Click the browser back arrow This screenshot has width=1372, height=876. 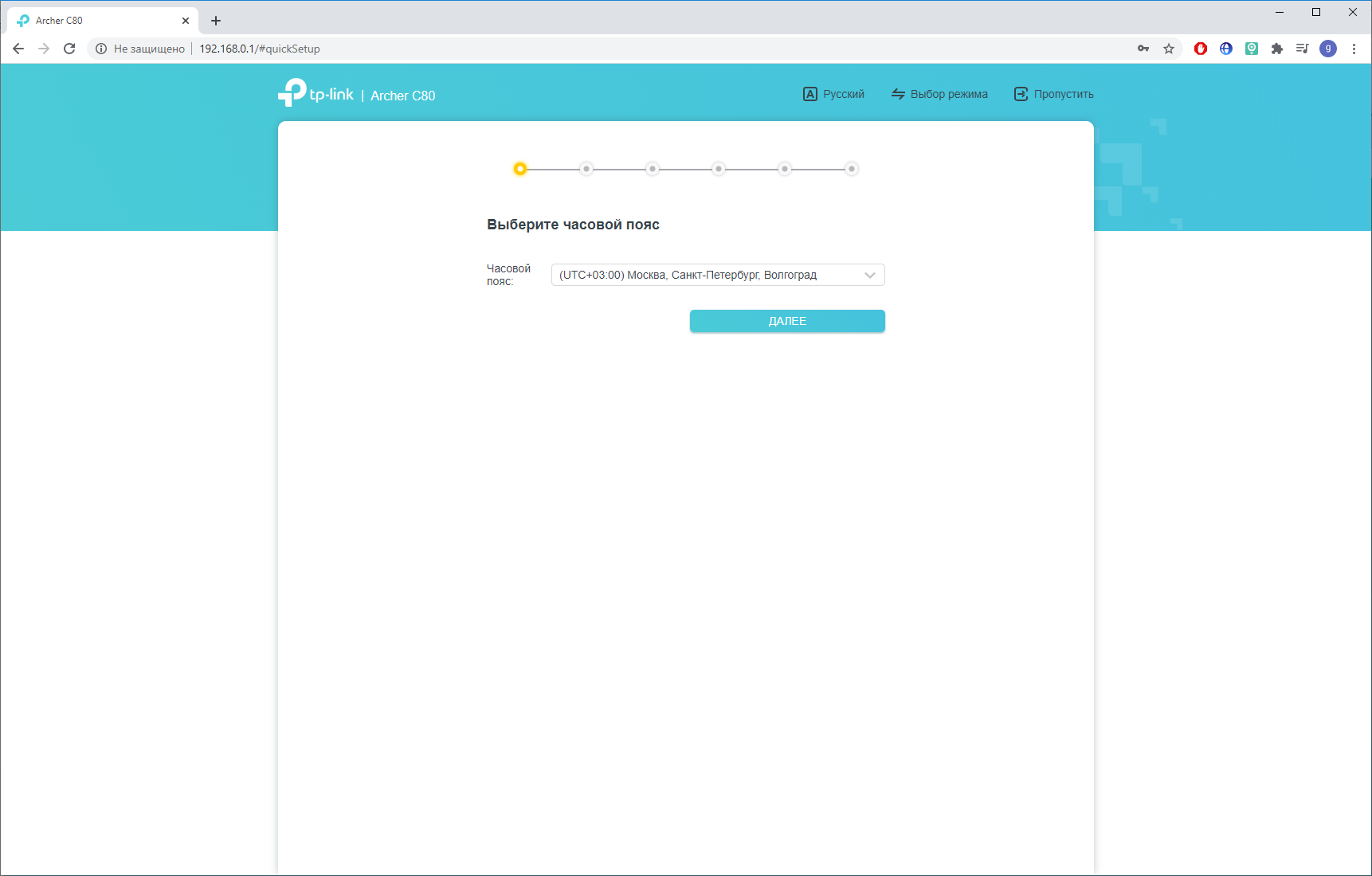[x=18, y=49]
